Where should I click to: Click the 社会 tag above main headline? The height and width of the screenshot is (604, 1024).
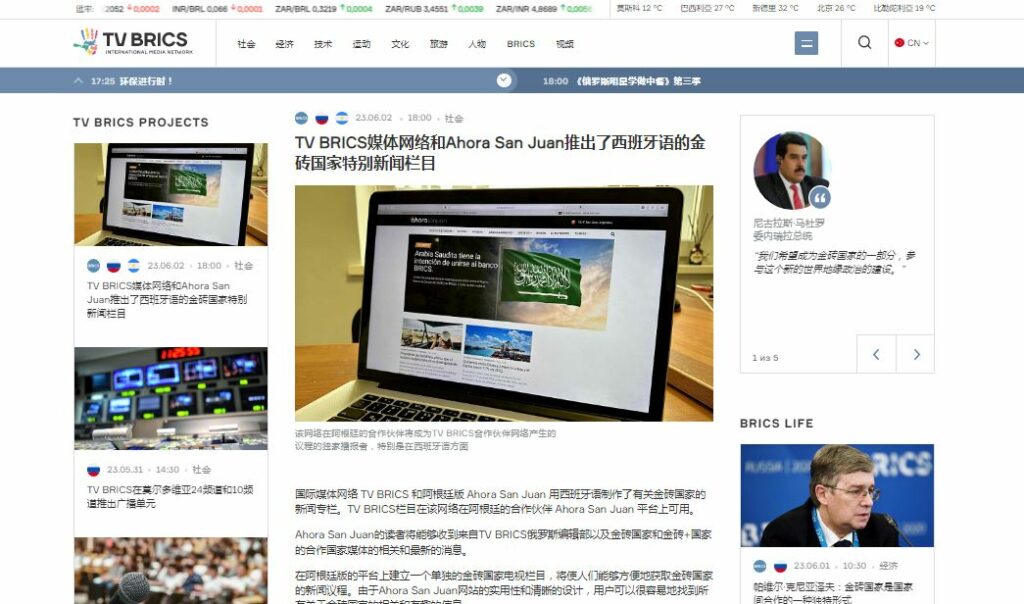(454, 118)
